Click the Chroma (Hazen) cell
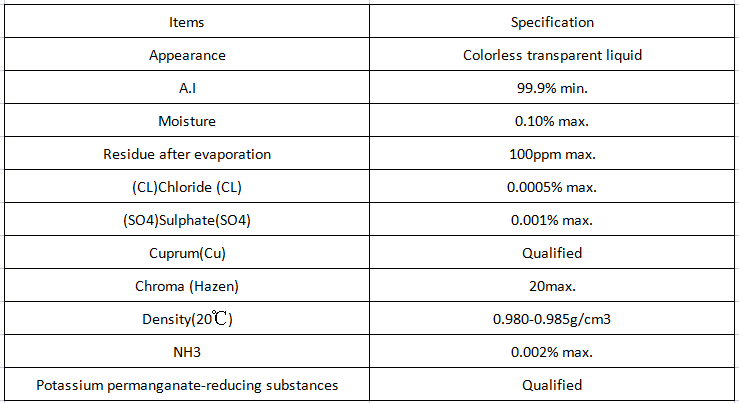 [187, 286]
